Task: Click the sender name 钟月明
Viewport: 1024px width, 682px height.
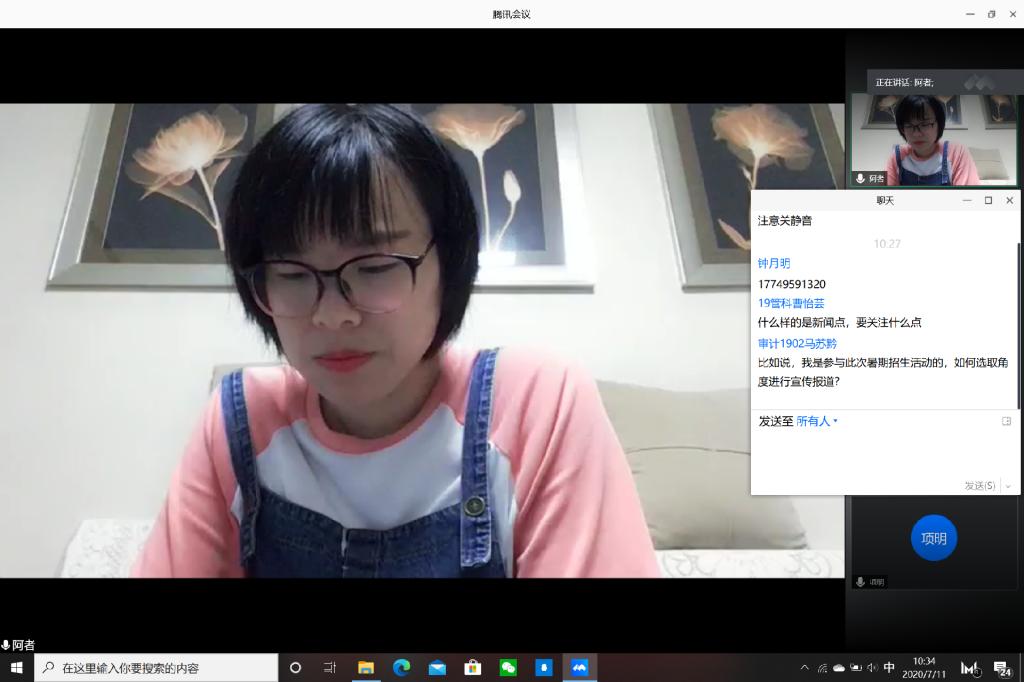Action: click(774, 264)
